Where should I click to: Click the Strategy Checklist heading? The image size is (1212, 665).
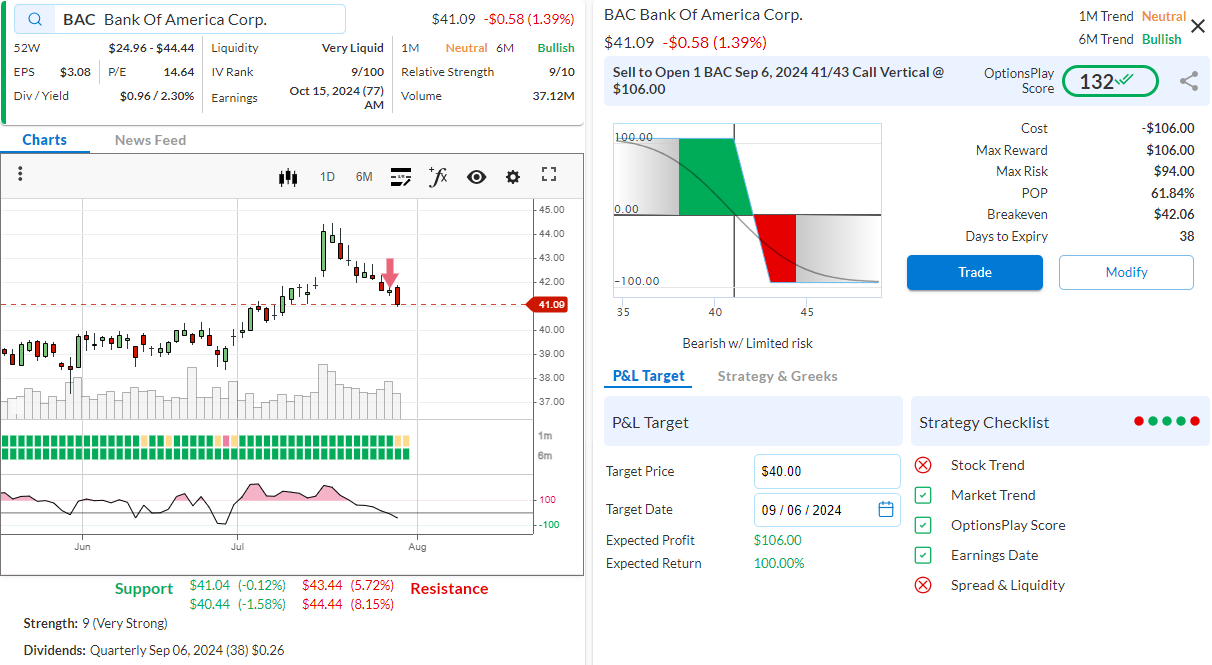click(984, 422)
